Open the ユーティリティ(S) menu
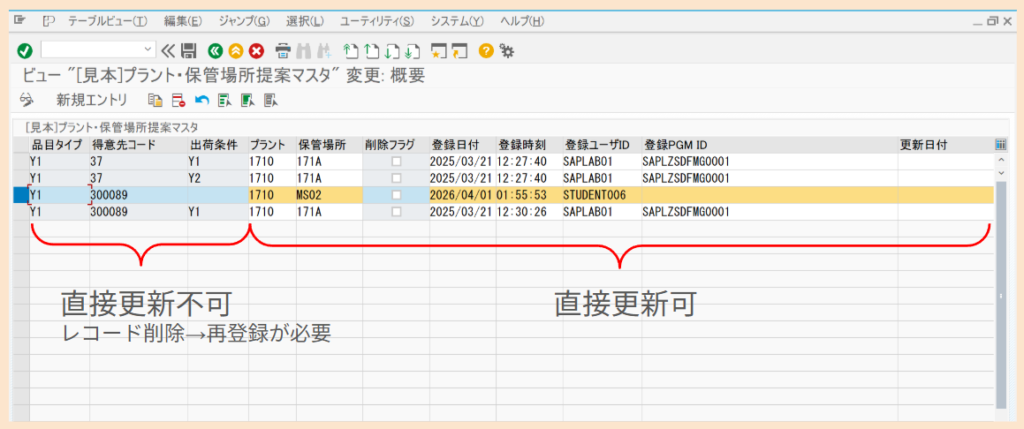This screenshot has width=1024, height=429. [x=377, y=21]
